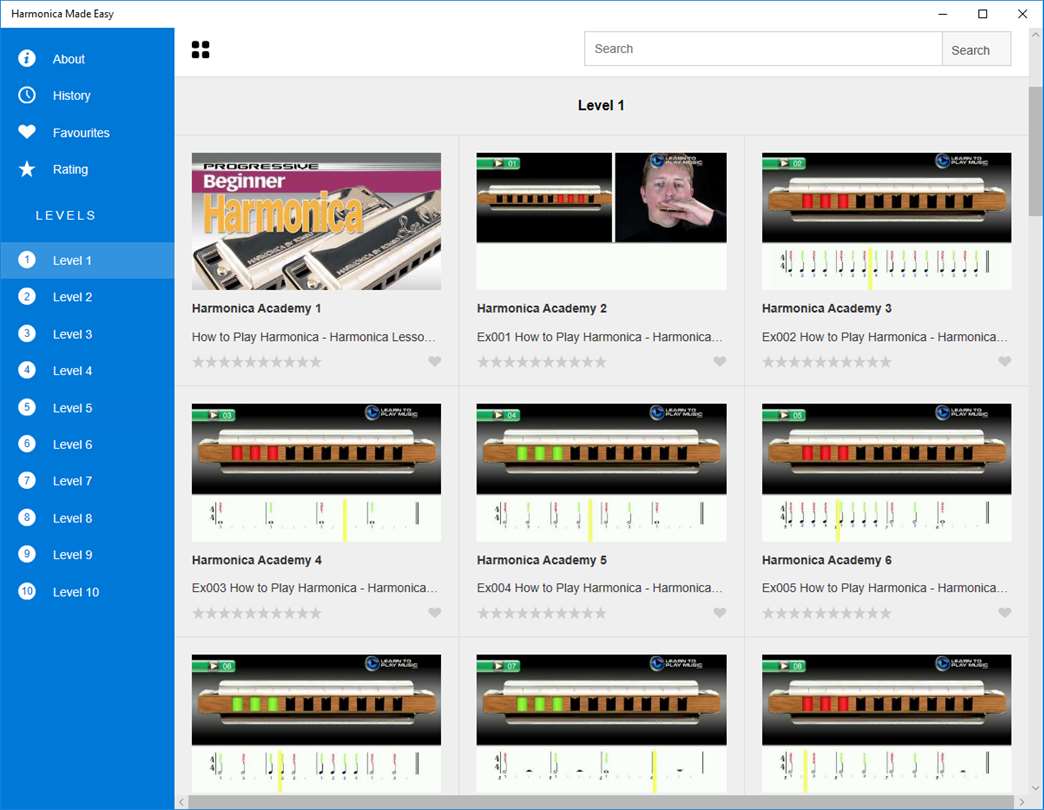Open Harmonica Academy 4 video thumbnail

316,472
